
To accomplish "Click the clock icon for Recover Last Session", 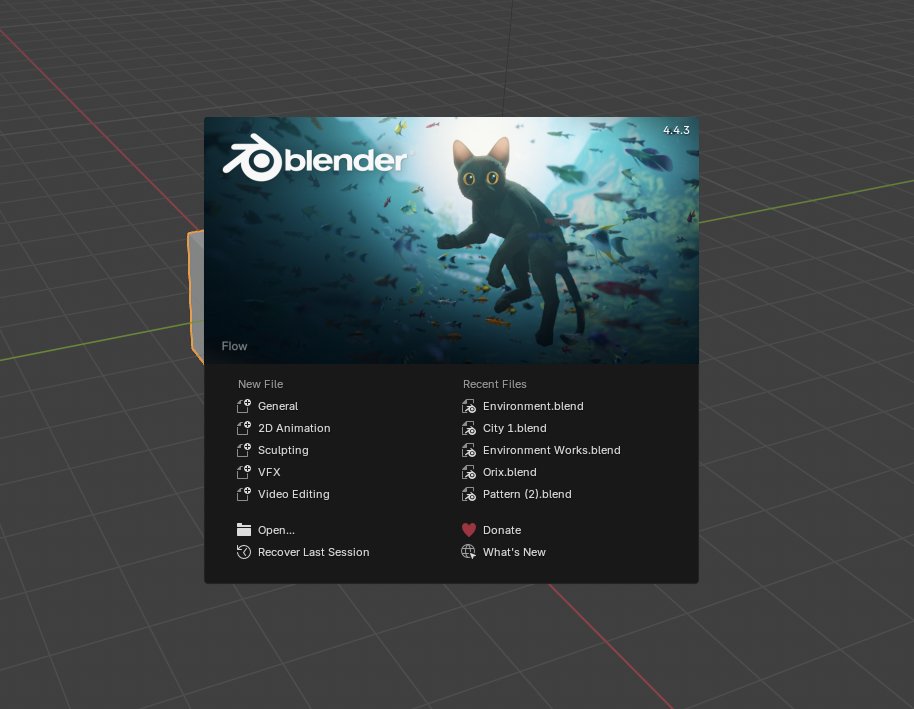I will [243, 552].
